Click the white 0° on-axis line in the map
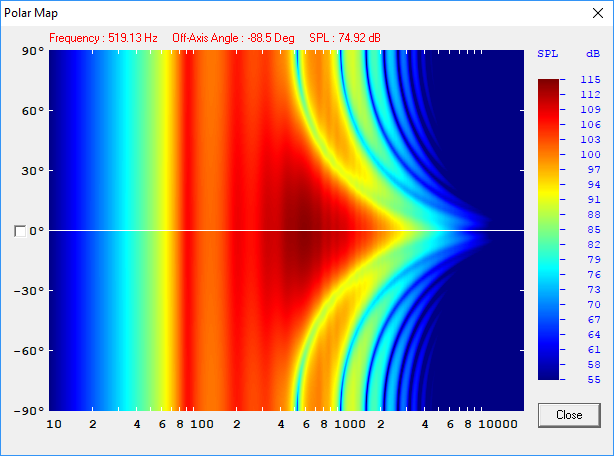614x456 pixels. pyautogui.click(x=286, y=230)
